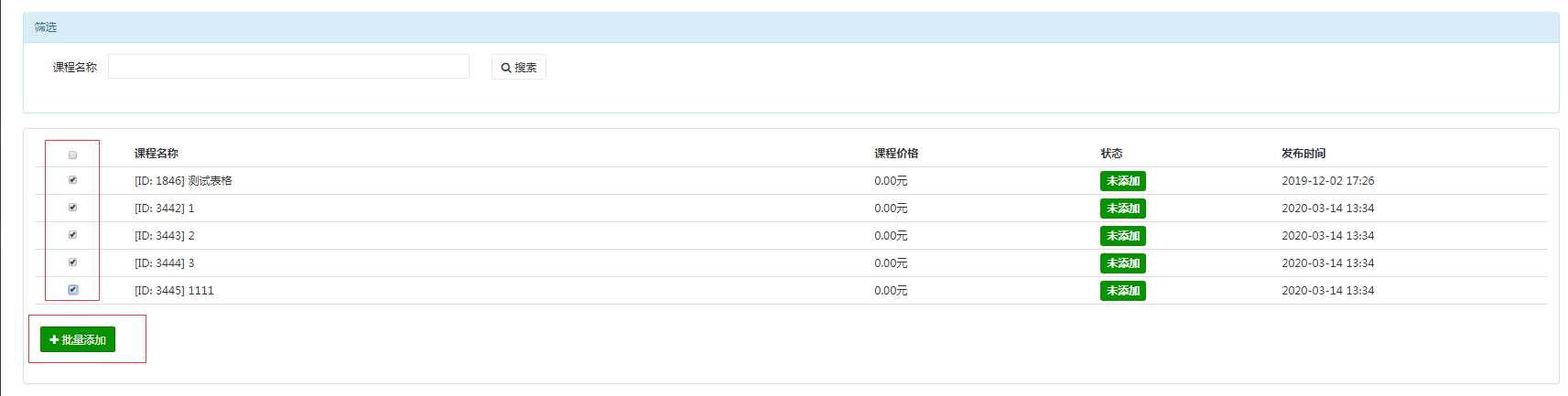Click 未添加 status badge for ID 3442
The height and width of the screenshot is (396, 1568).
[1123, 209]
